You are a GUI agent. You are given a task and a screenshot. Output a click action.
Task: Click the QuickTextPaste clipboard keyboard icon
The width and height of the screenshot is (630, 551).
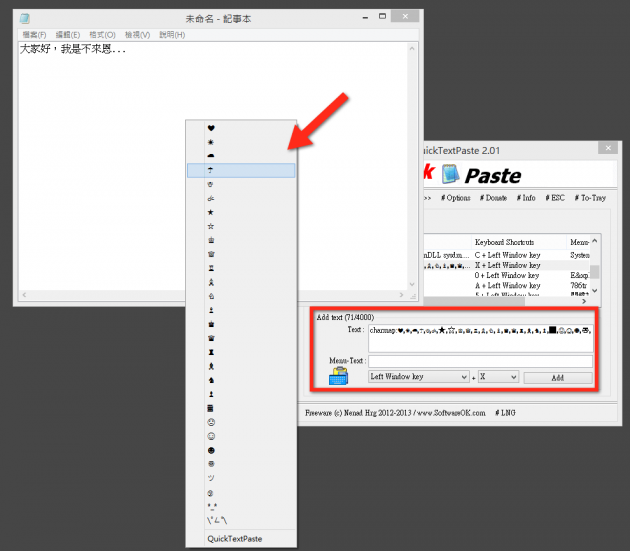[x=340, y=376]
